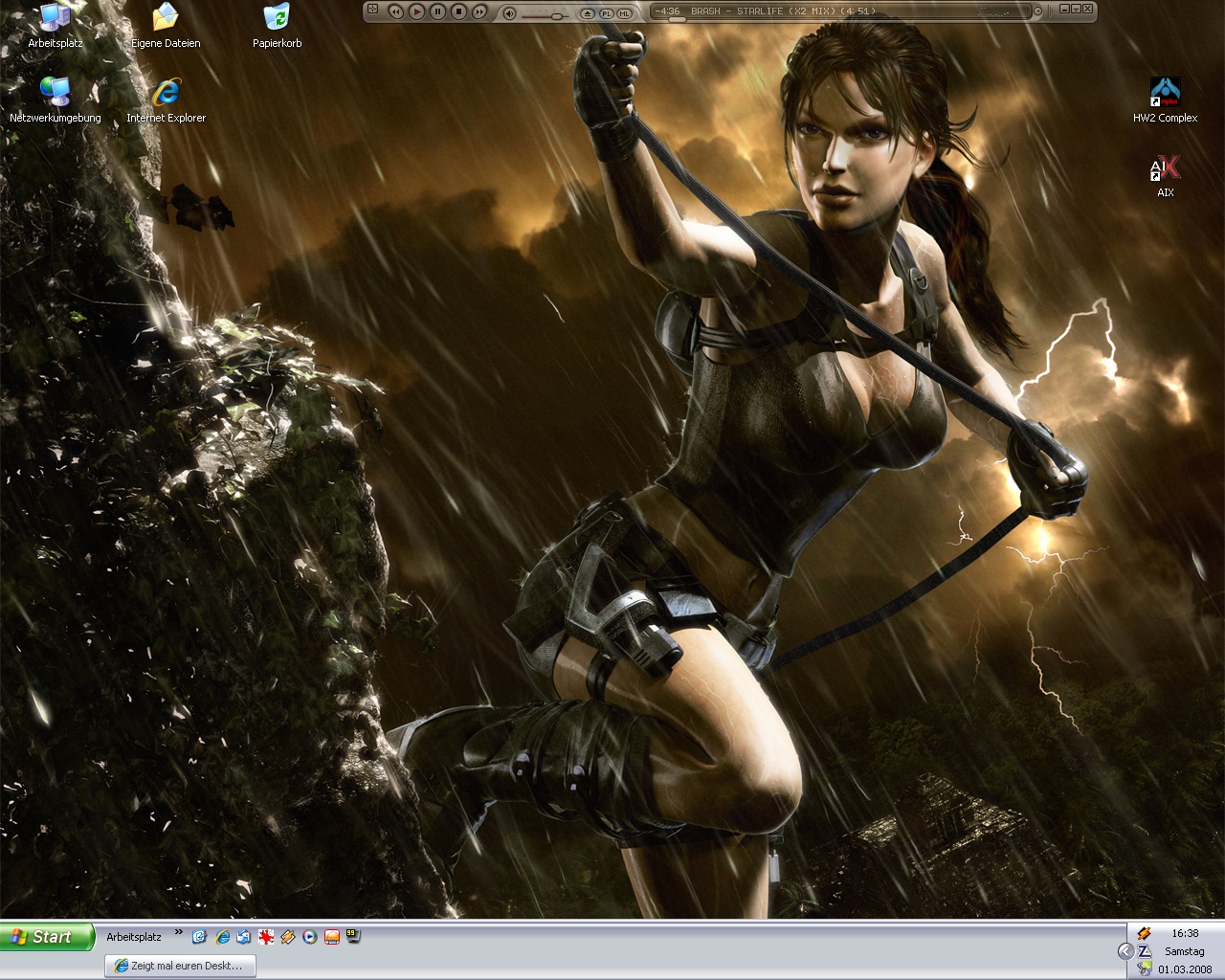Toggle the Winamp PL playlist button
This screenshot has height=980, width=1225.
606,13
